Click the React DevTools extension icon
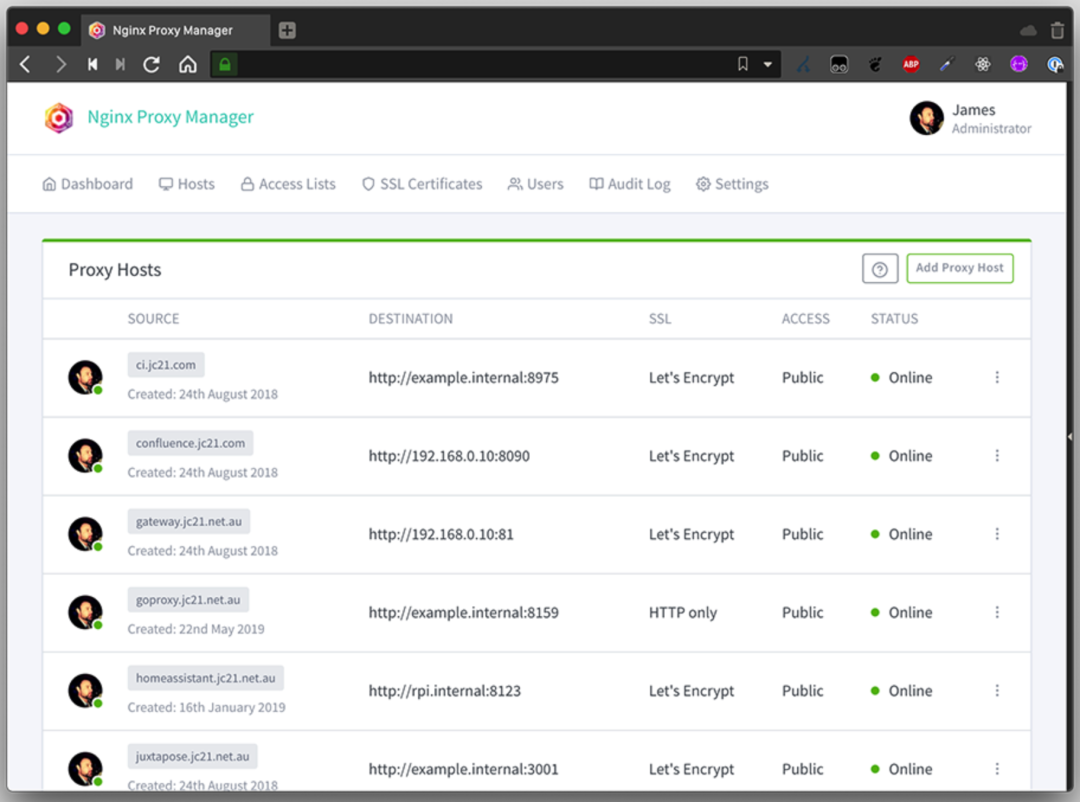The height and width of the screenshot is (802, 1080). 983,64
